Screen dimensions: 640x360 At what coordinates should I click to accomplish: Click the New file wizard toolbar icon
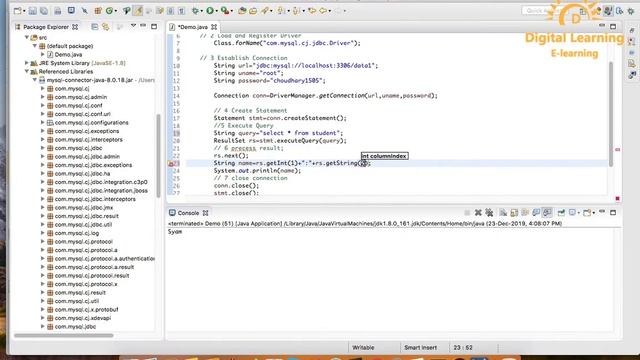pyautogui.click(x=17, y=11)
